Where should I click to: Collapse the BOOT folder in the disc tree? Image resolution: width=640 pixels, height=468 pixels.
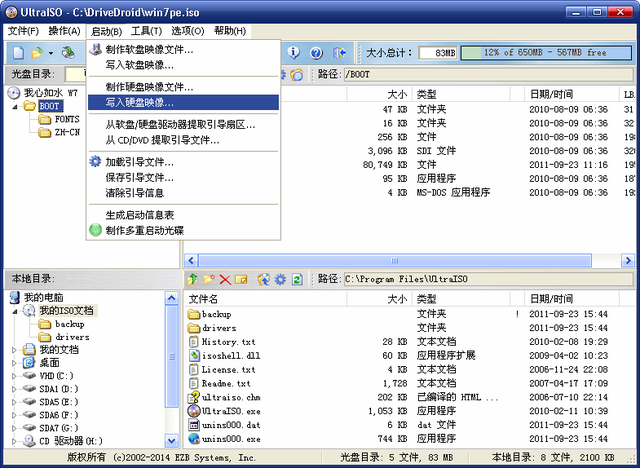[x=15, y=107]
